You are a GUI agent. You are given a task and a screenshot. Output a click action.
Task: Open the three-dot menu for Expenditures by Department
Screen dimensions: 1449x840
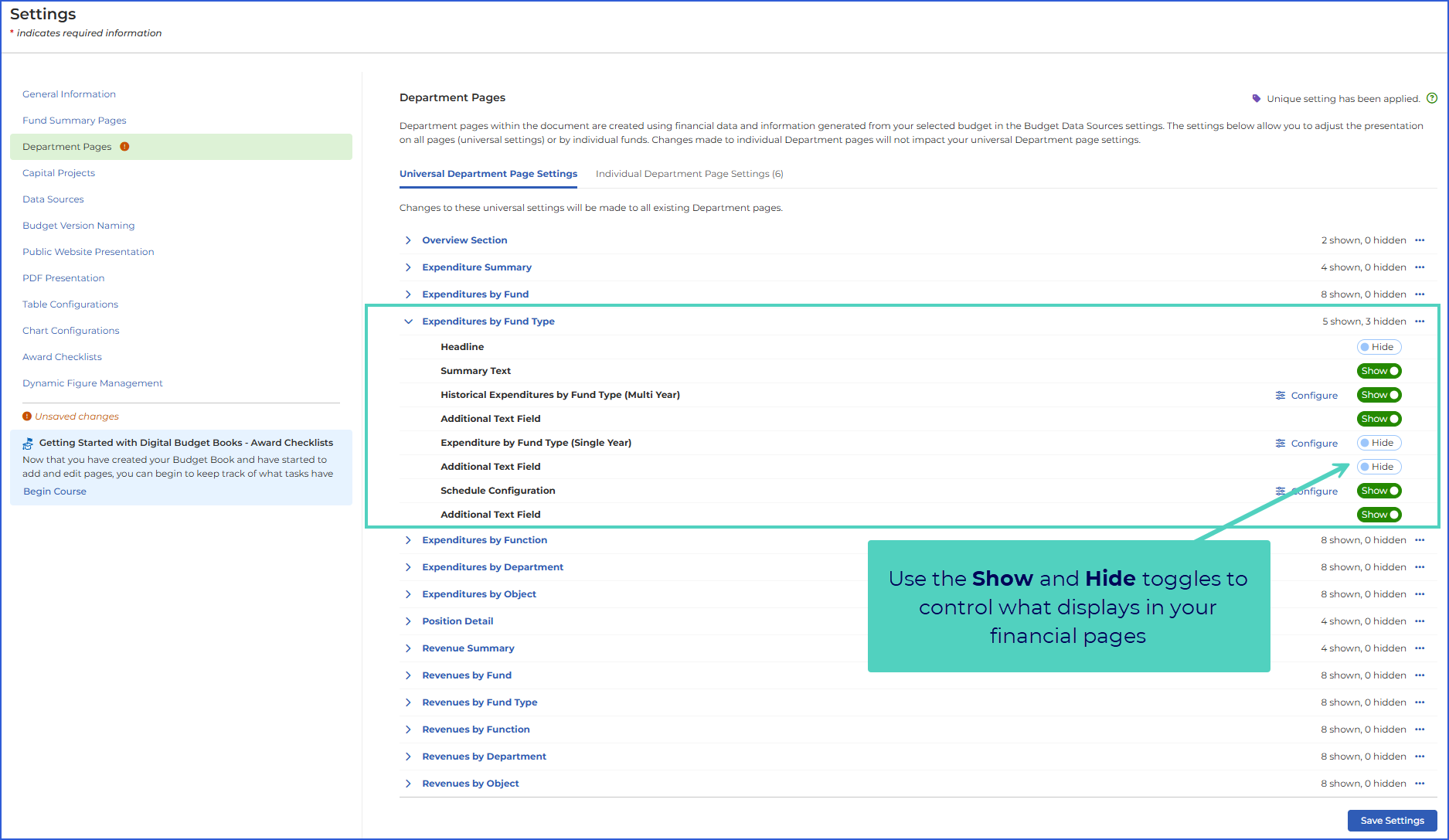click(1420, 567)
